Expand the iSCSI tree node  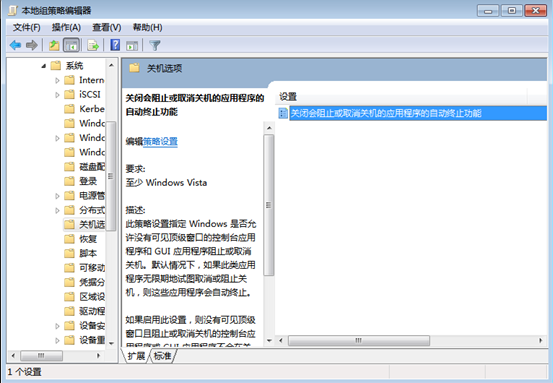57,95
